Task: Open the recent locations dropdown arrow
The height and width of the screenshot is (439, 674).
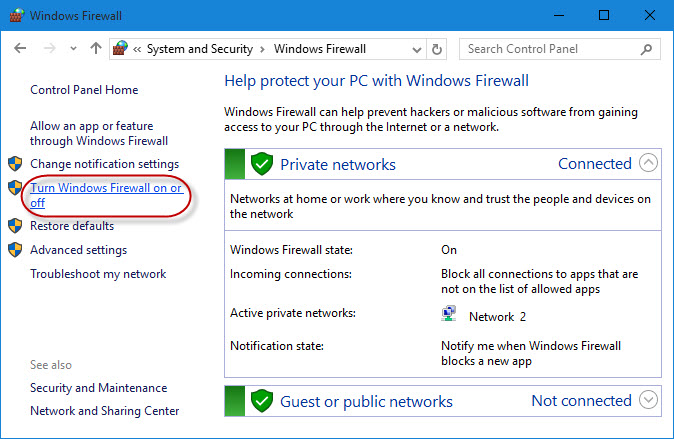Action: 71,49
